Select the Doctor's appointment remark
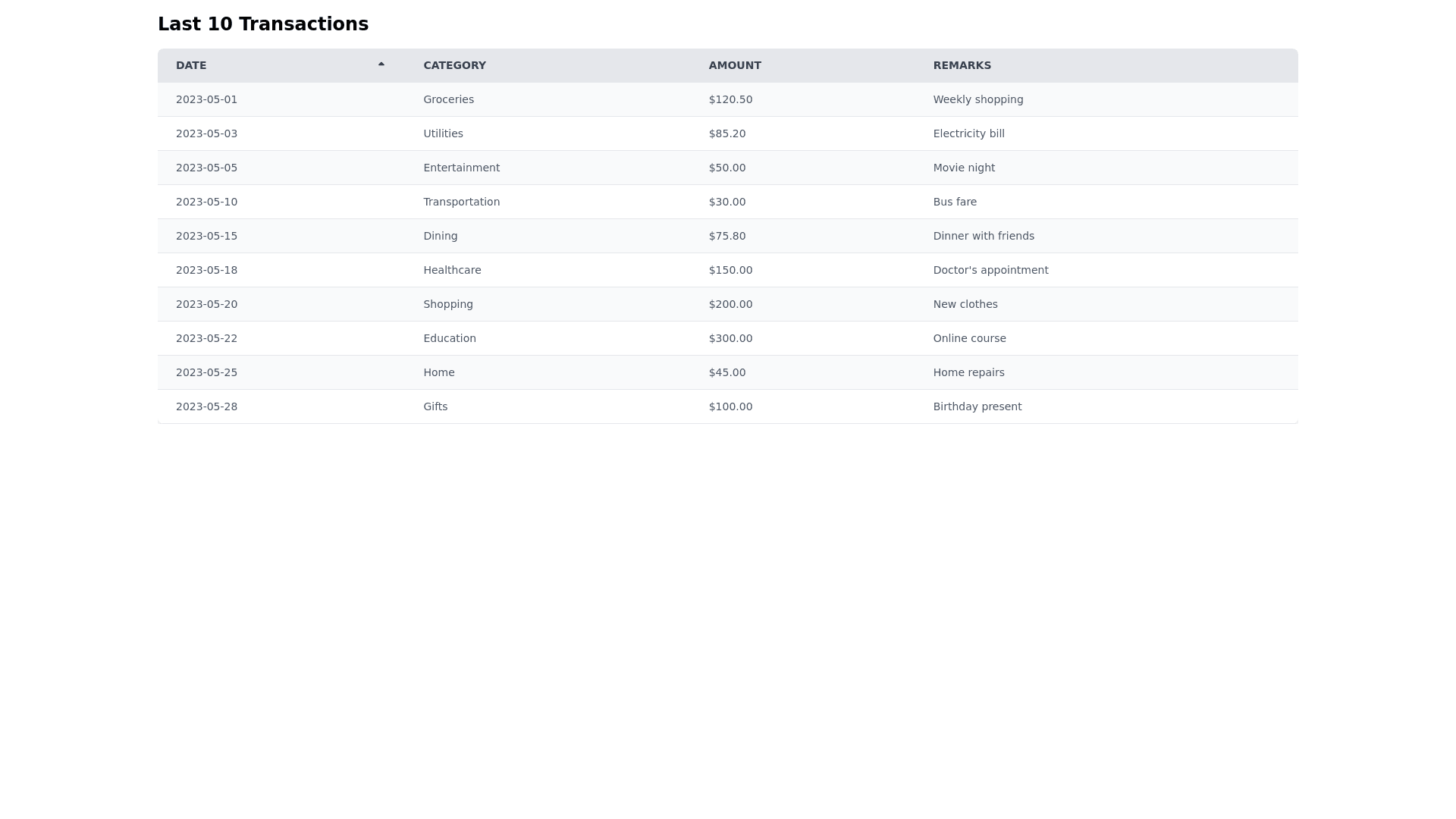The height and width of the screenshot is (819, 1456). coord(990,270)
